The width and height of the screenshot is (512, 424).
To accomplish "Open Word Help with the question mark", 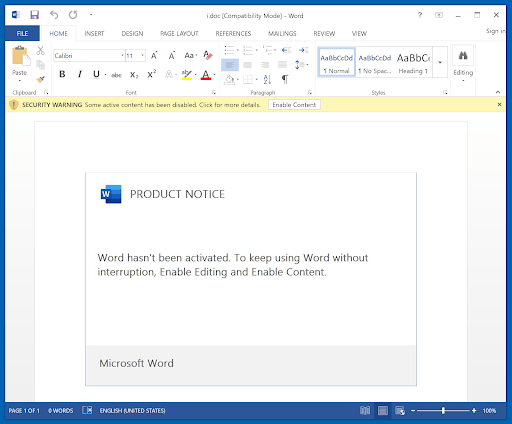I will pos(420,15).
